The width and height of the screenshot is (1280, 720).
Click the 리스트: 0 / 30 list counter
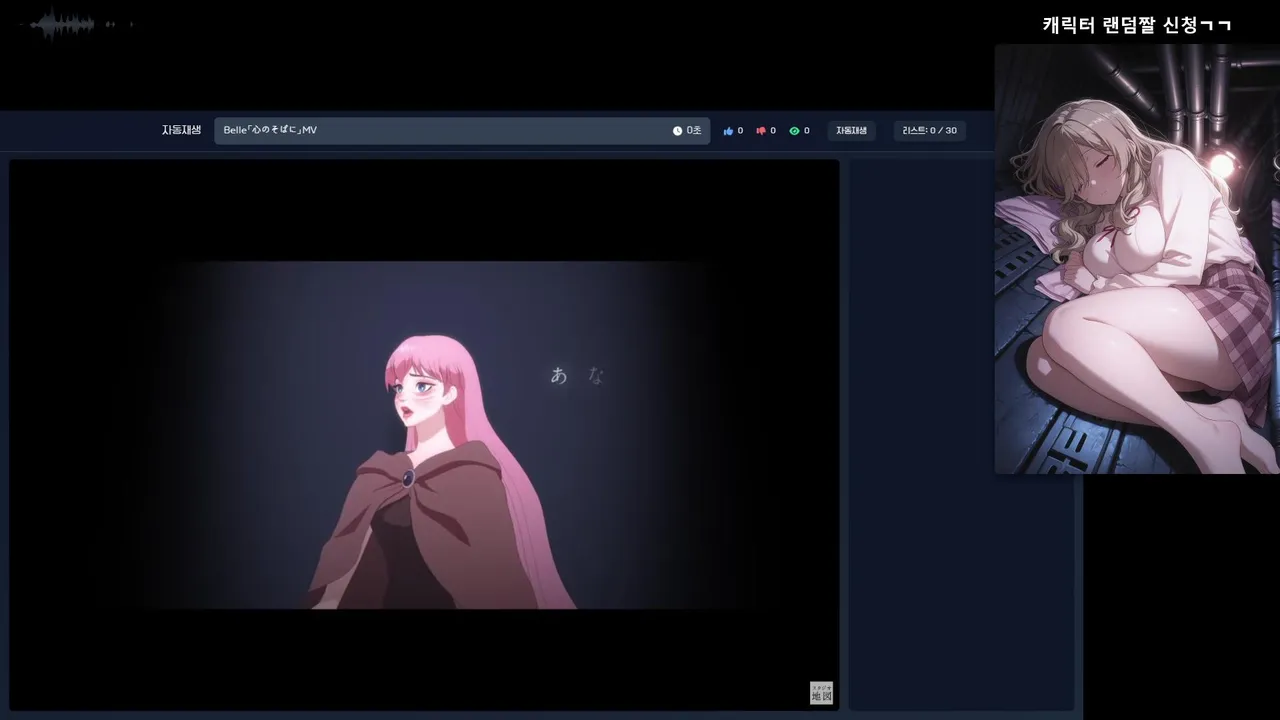click(x=929, y=131)
